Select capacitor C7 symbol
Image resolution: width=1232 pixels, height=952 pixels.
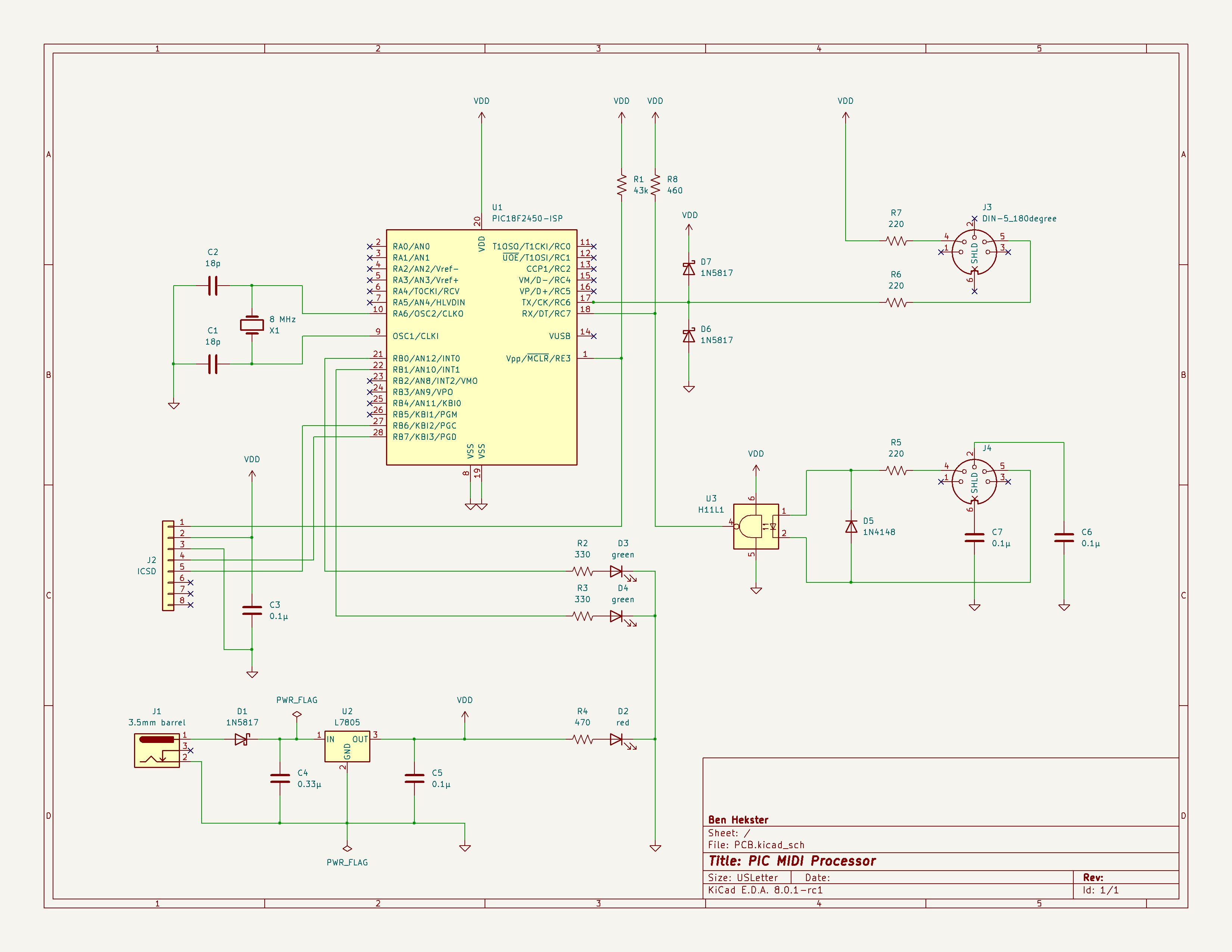(974, 538)
